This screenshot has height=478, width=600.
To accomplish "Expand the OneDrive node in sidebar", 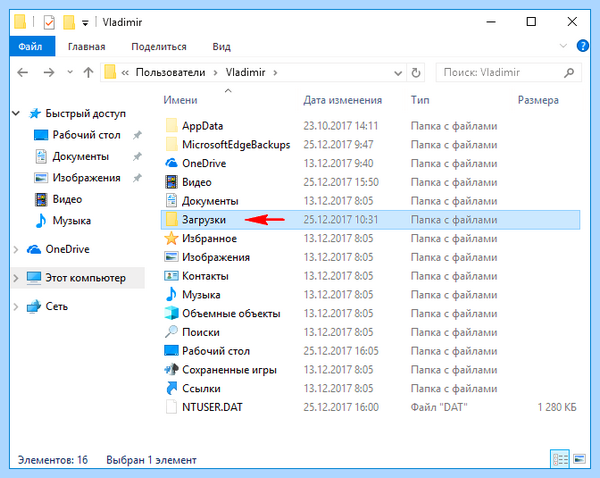I will coord(16,250).
